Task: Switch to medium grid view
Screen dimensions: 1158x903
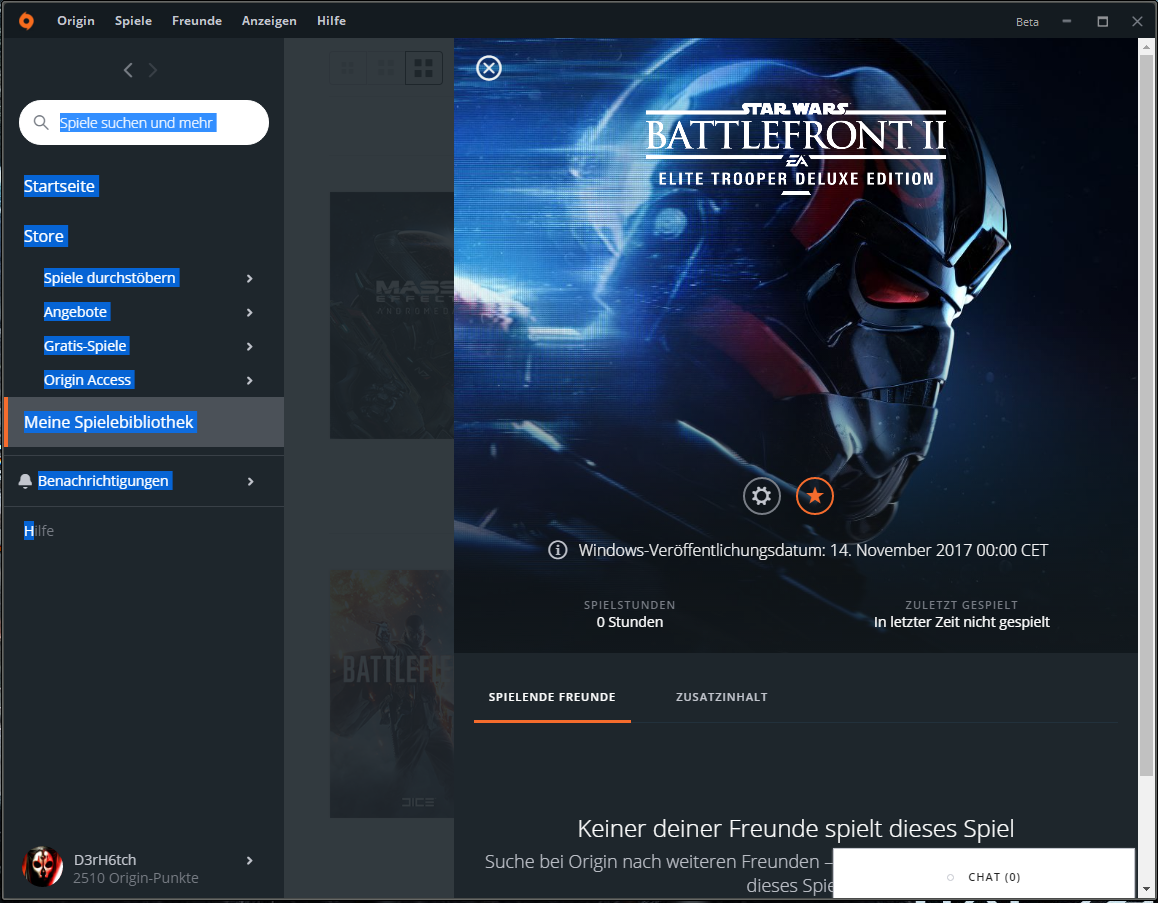Action: 386,68
